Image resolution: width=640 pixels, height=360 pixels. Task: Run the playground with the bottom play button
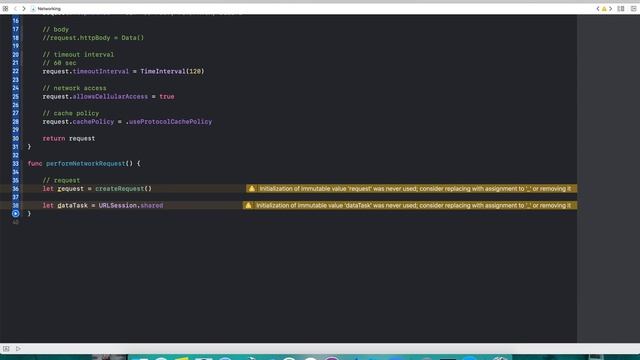pyautogui.click(x=18, y=349)
